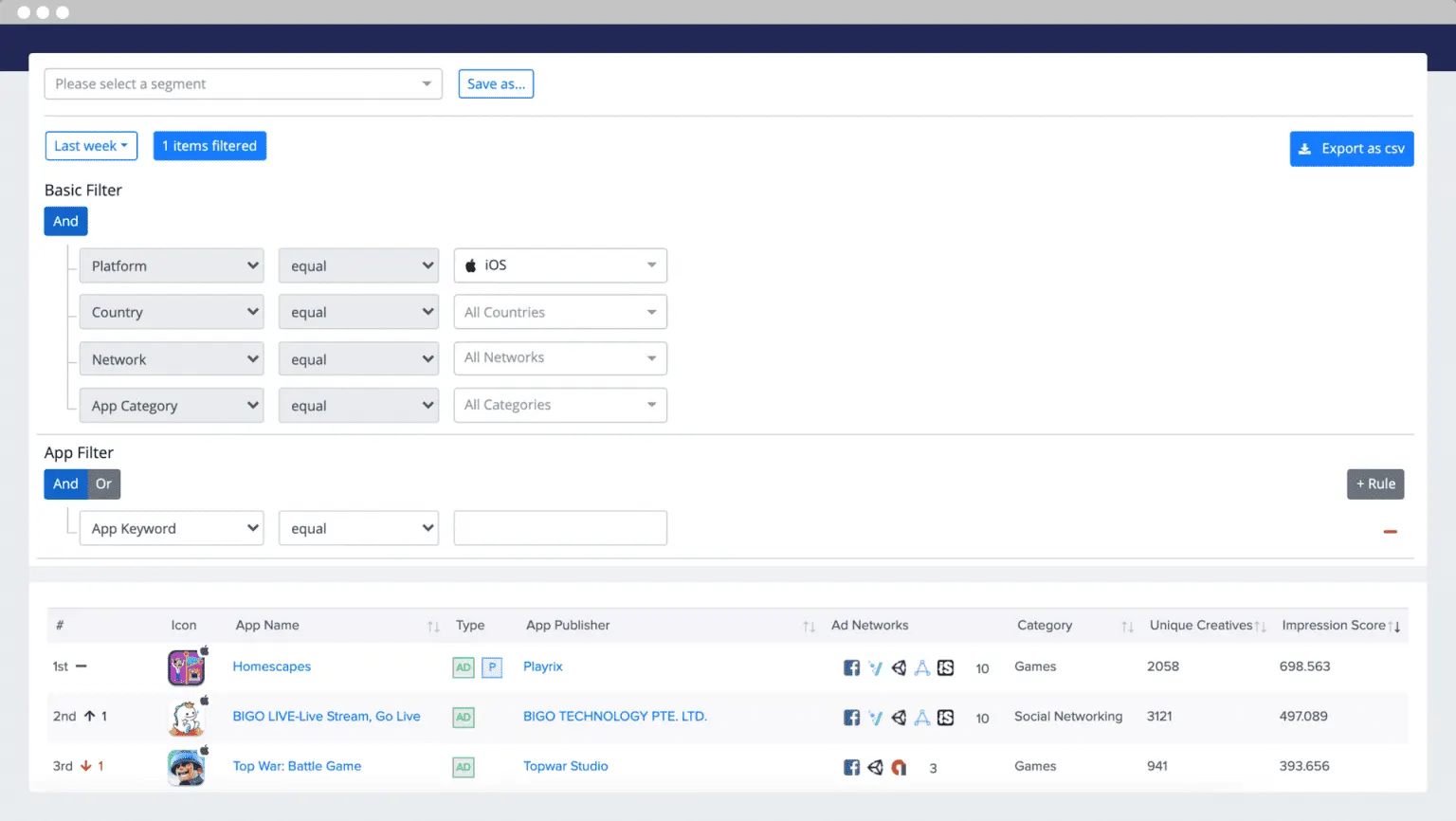Click the Save as... button
The width and height of the screenshot is (1456, 821).
496,83
